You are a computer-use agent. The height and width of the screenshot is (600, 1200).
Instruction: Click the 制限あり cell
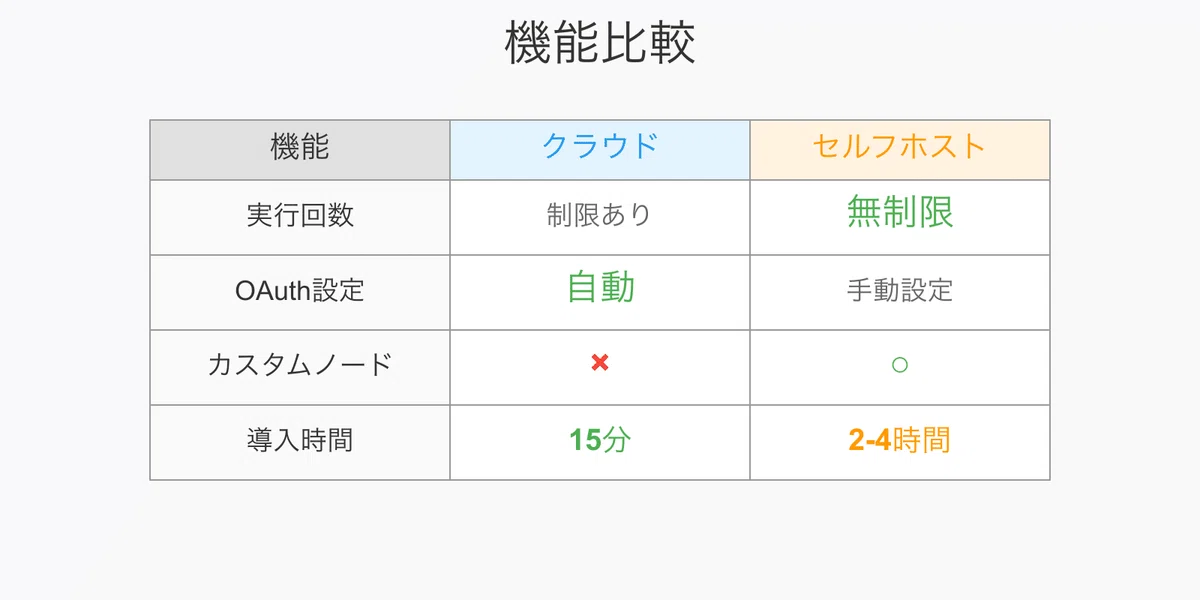coord(600,217)
